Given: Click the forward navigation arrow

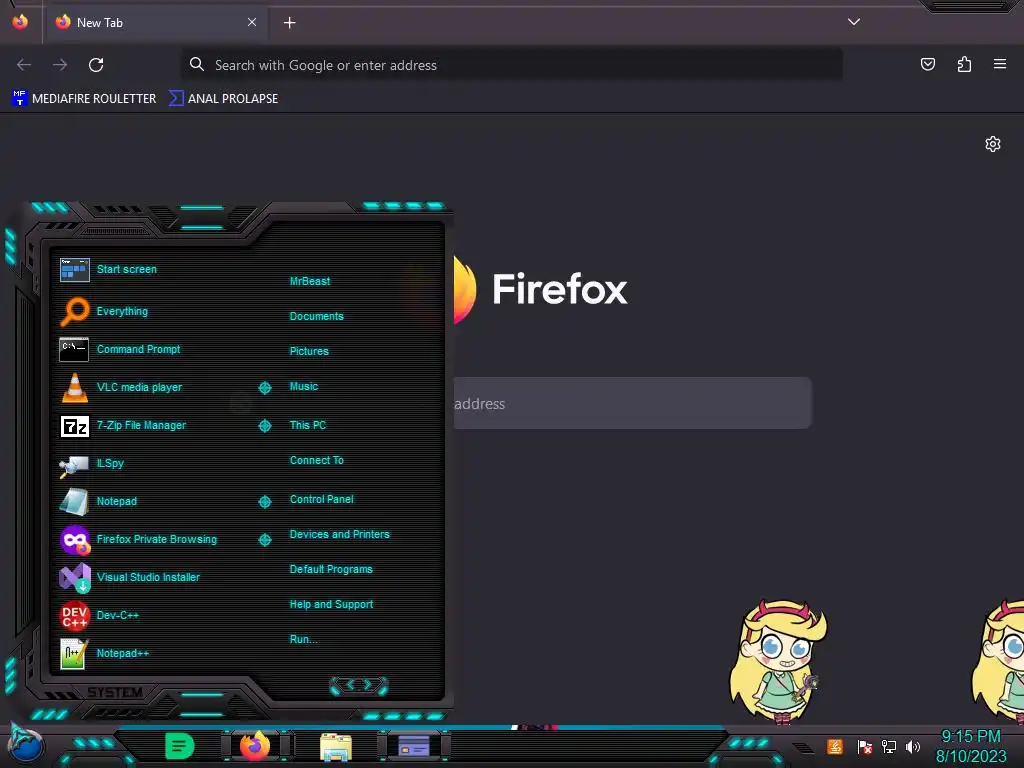Looking at the screenshot, I should point(60,65).
